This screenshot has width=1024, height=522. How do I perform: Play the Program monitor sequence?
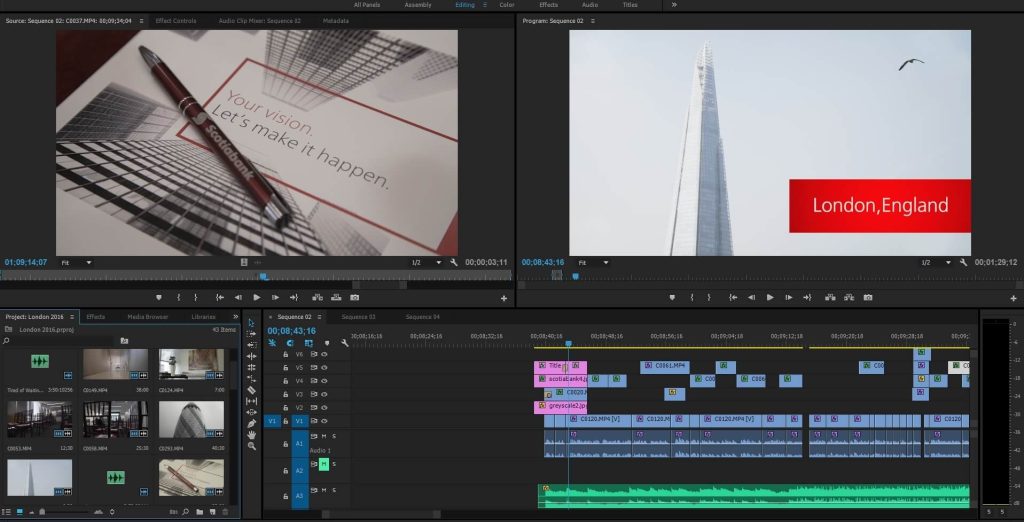click(x=770, y=297)
